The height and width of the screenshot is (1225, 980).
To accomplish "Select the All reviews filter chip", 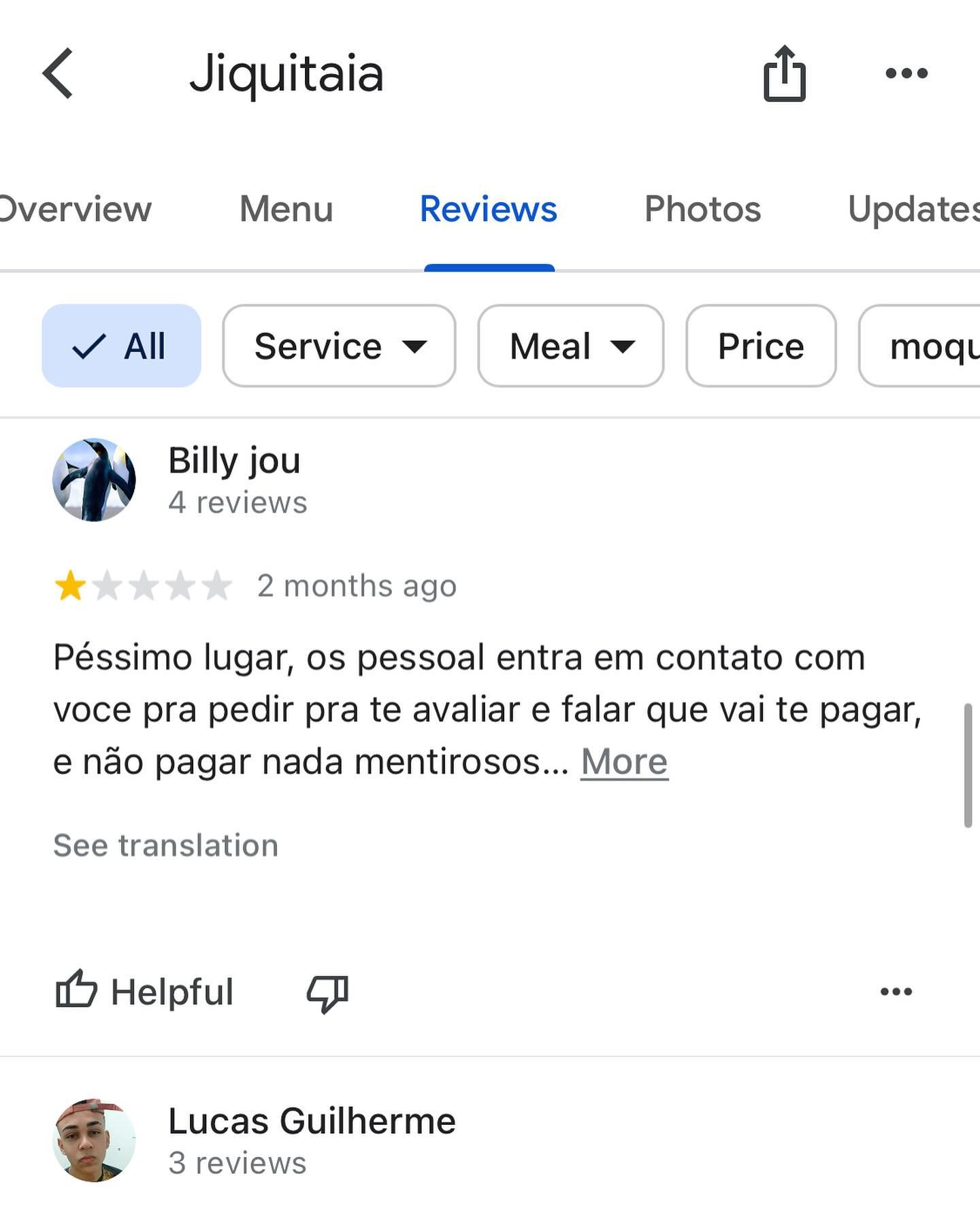I will [121, 346].
